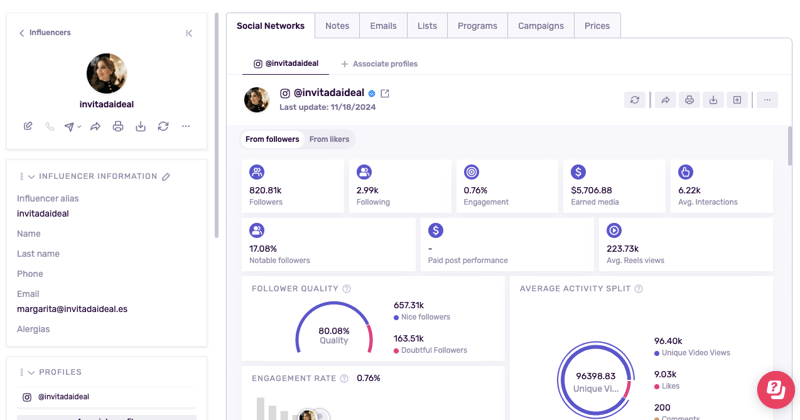Open the send options dropdown arrow
This screenshot has width=800, height=420.
(x=79, y=127)
